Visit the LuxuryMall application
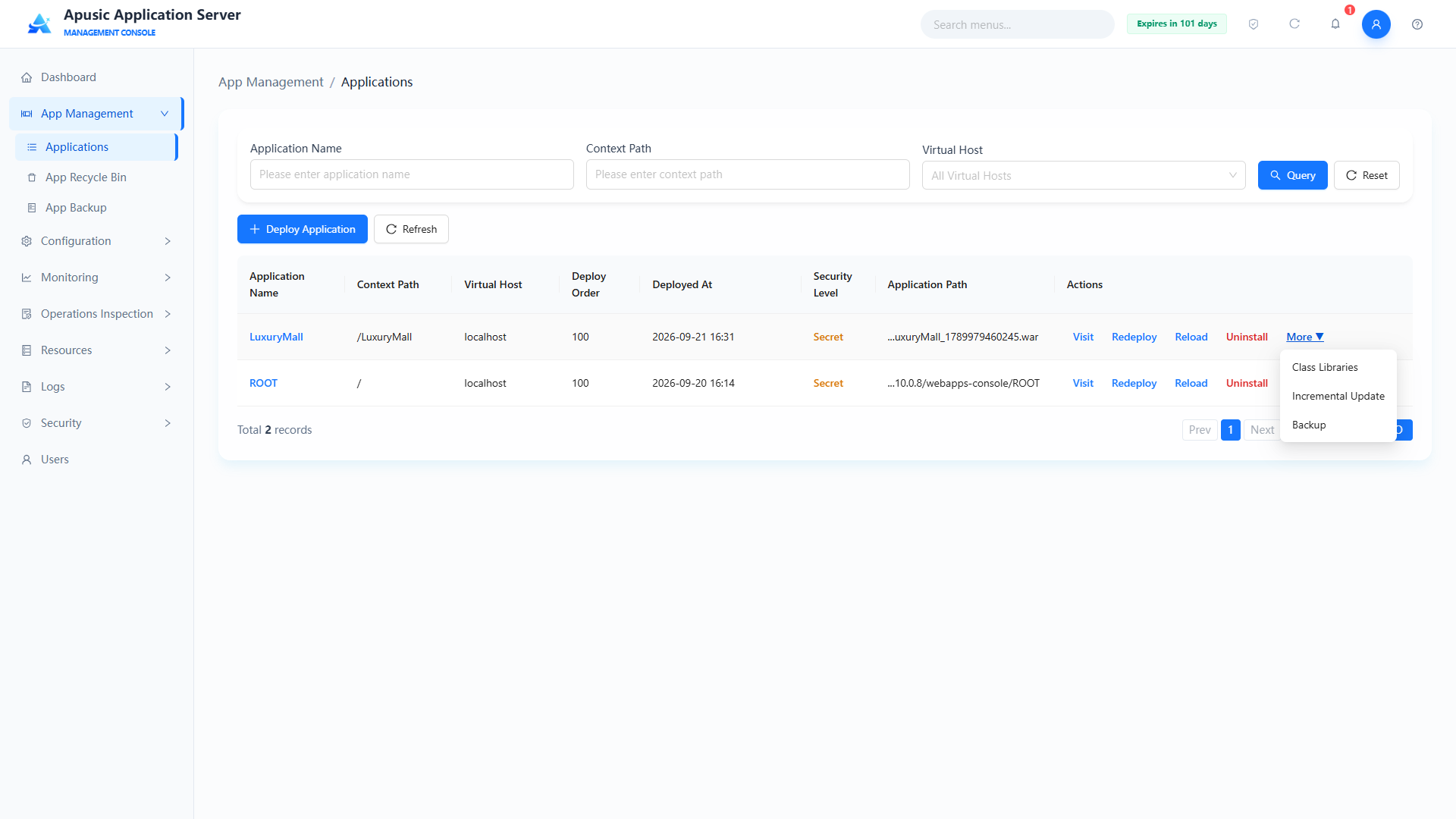Image resolution: width=1456 pixels, height=819 pixels. pos(1083,337)
